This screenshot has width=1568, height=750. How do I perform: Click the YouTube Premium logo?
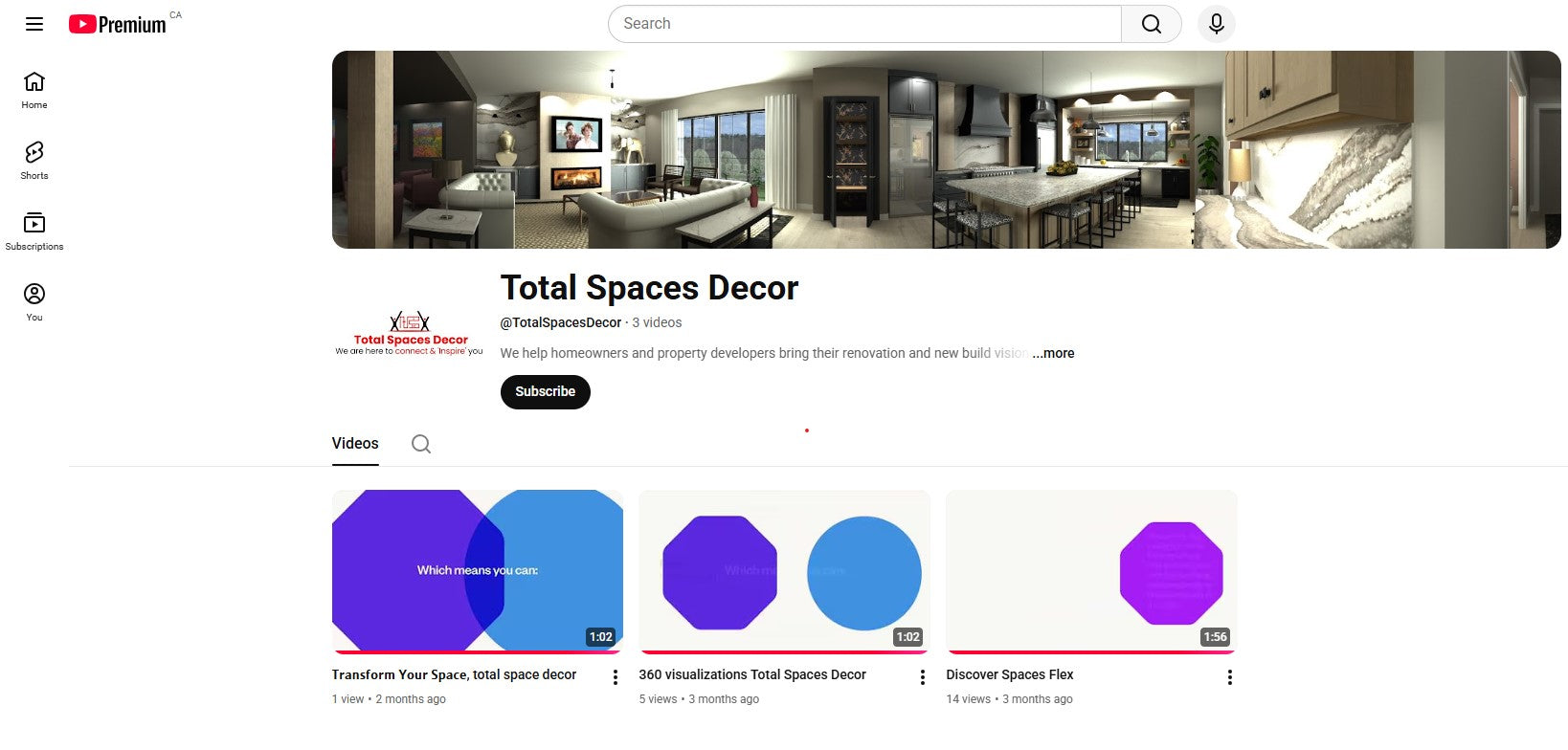118,24
